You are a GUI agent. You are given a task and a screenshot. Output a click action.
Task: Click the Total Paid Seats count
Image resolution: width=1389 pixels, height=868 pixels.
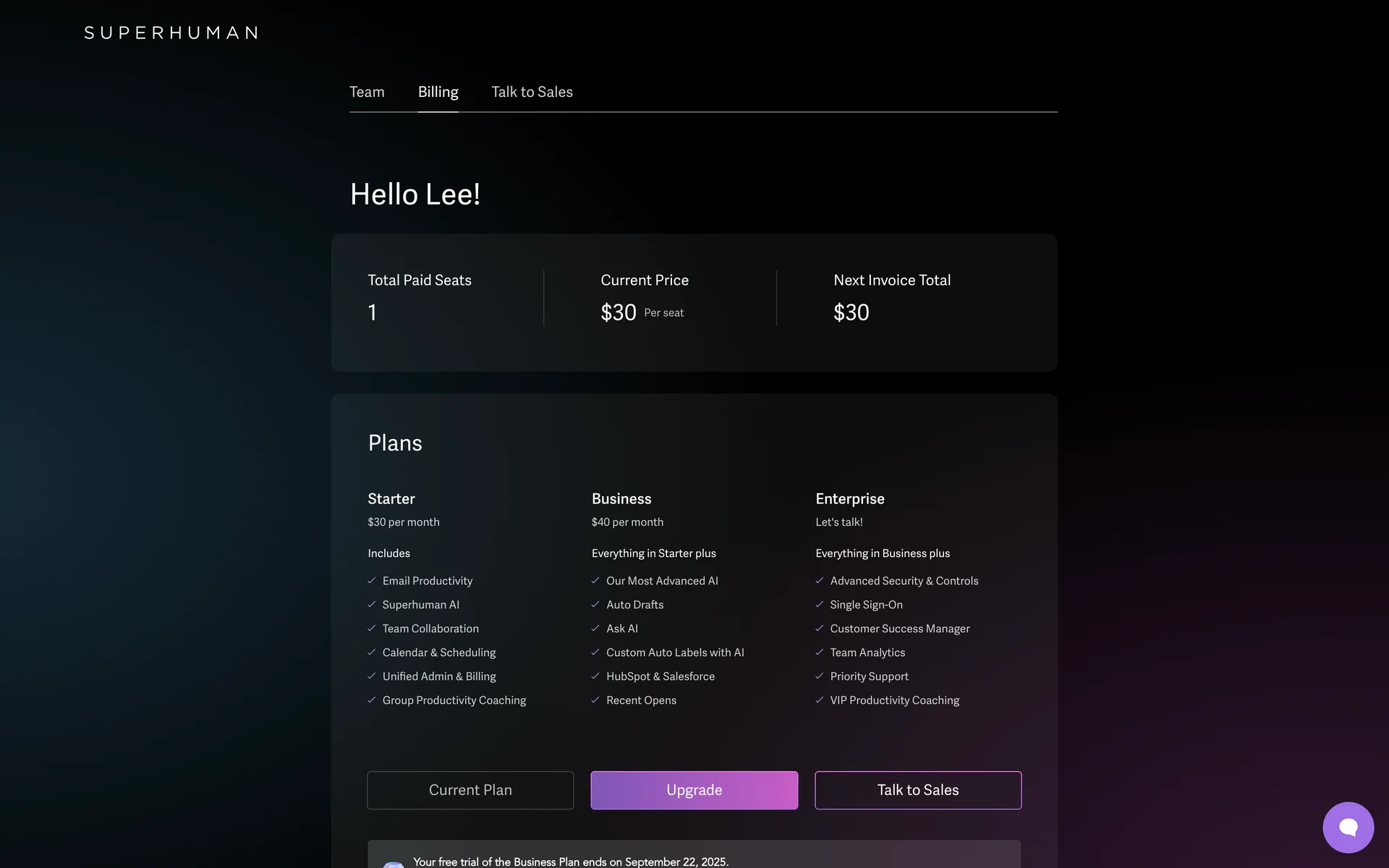[x=372, y=312]
